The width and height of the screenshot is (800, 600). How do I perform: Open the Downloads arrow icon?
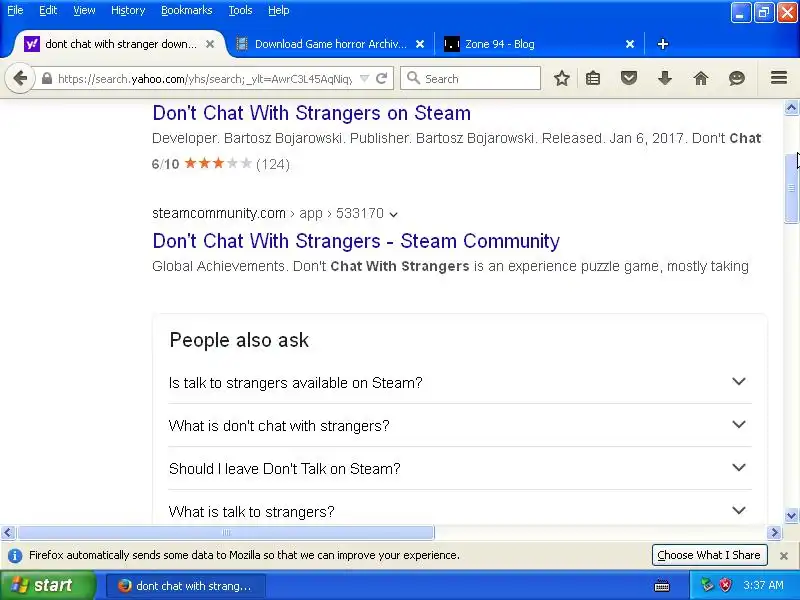pos(665,79)
